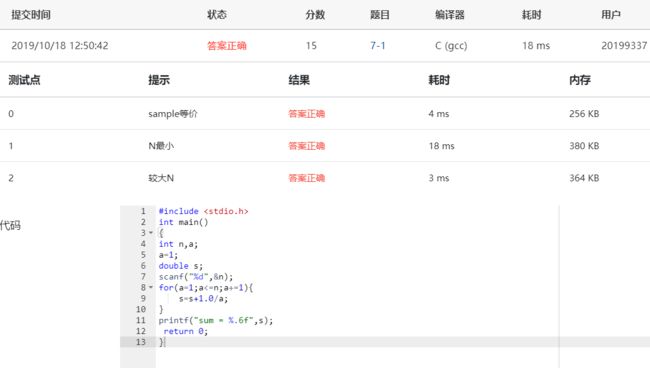Click the 状态 column header

(217, 15)
